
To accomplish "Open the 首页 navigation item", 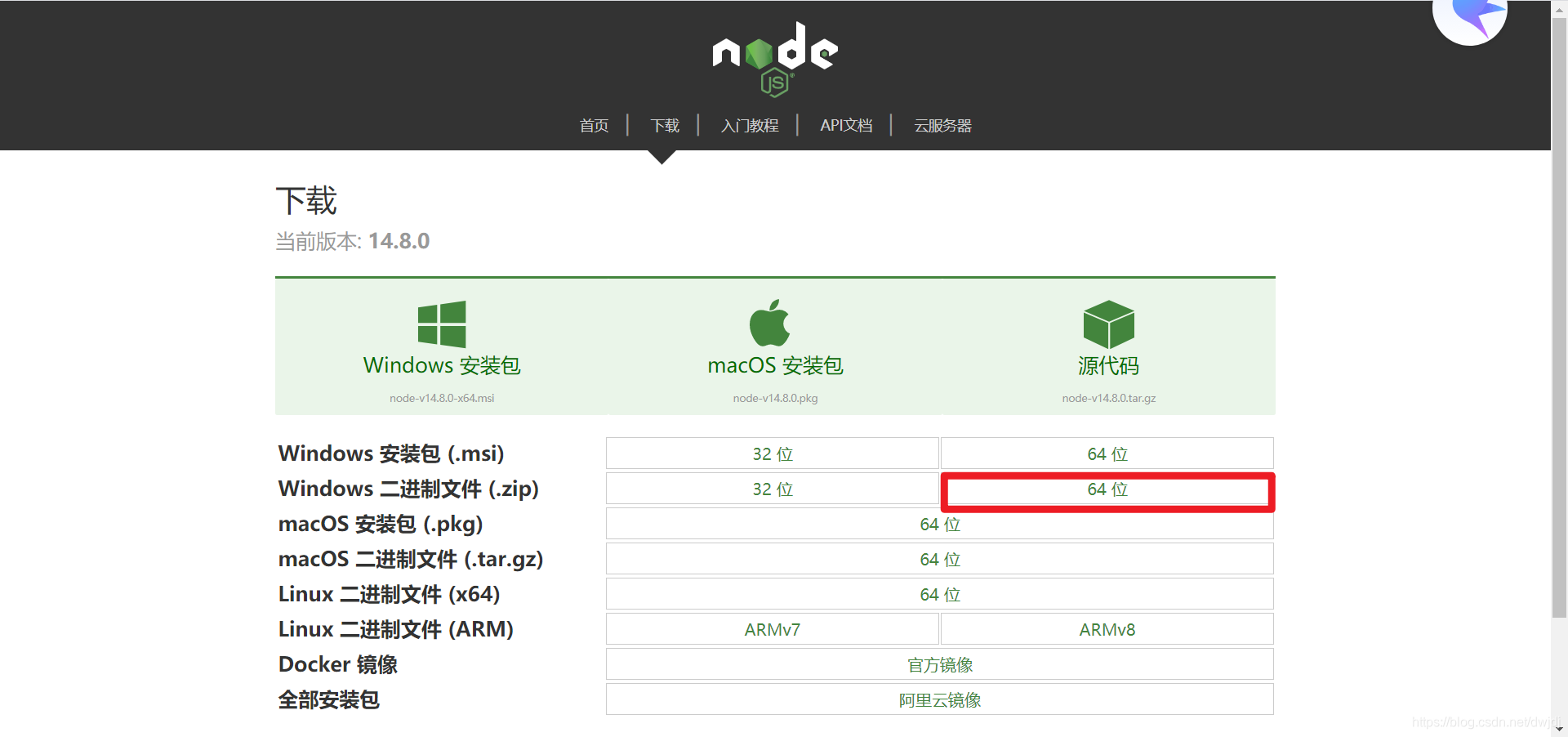I will pyautogui.click(x=594, y=125).
